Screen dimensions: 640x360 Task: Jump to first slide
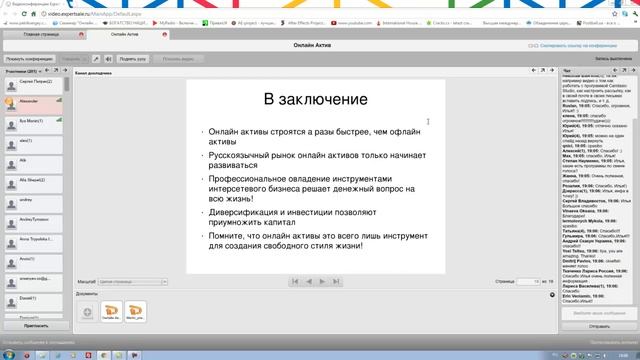tap(295, 282)
